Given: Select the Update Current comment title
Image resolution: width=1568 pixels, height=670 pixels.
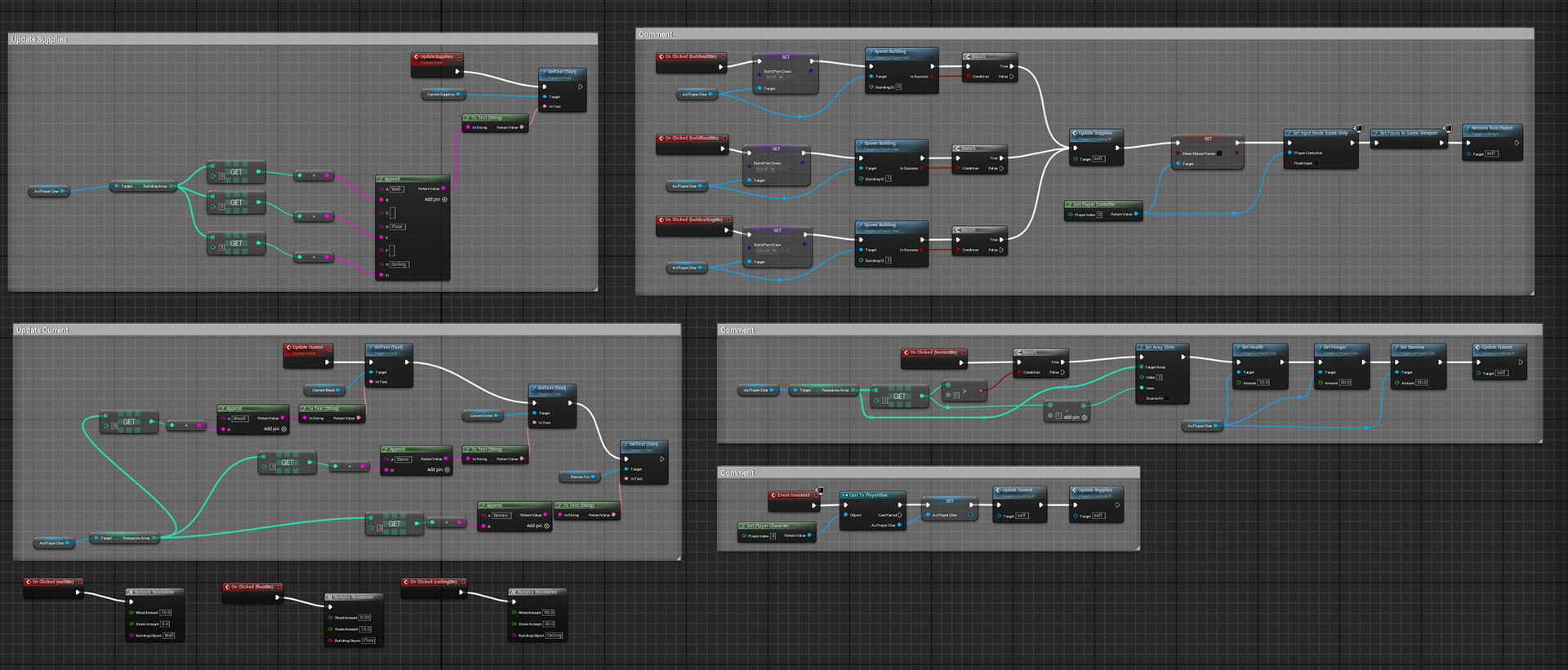Looking at the screenshot, I should click(x=42, y=330).
